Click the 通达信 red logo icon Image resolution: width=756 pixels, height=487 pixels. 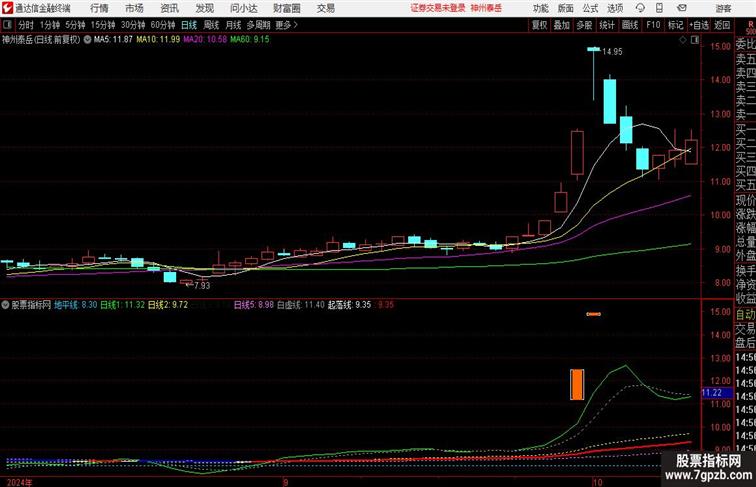click(7, 8)
